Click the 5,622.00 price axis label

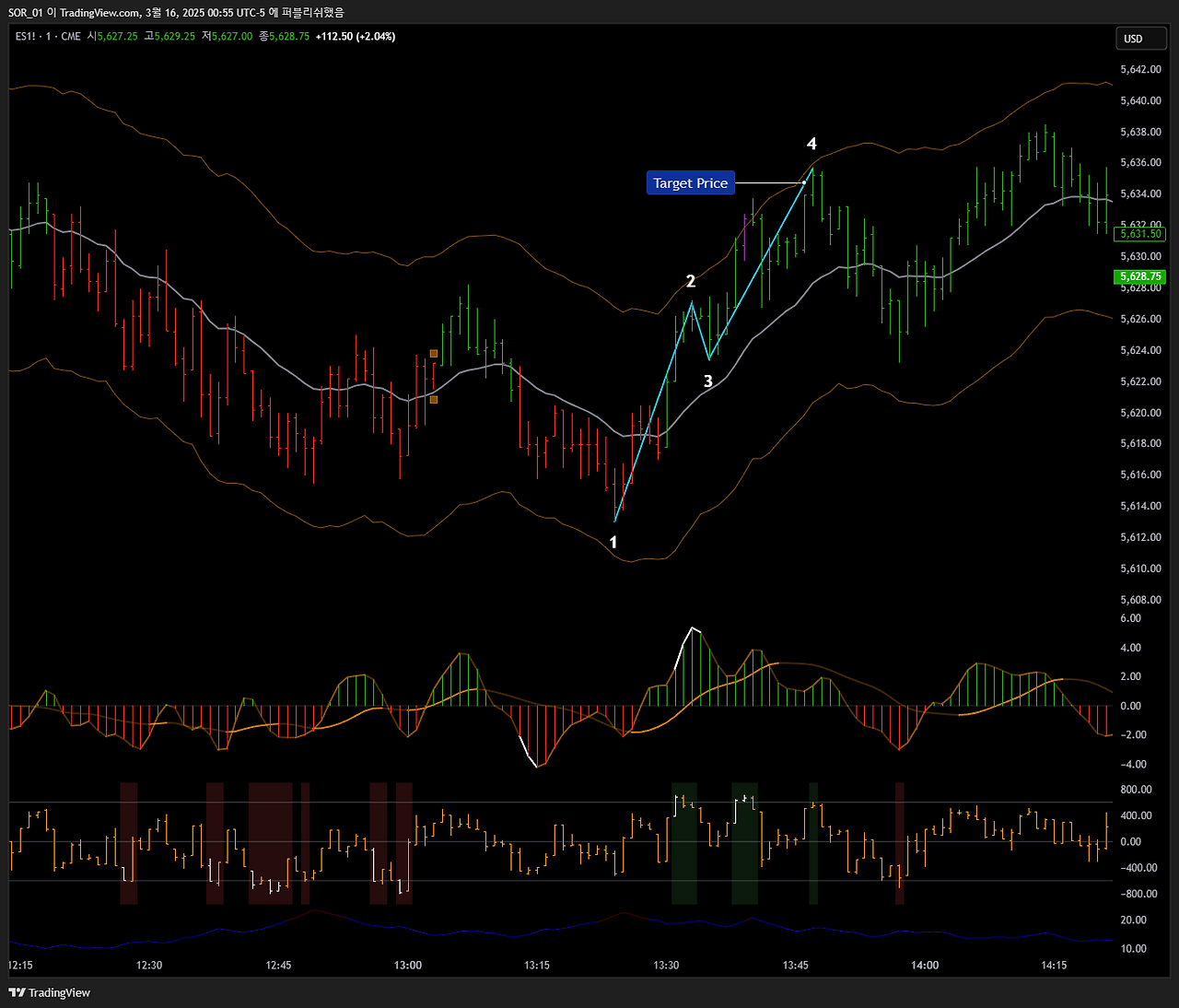click(1140, 381)
